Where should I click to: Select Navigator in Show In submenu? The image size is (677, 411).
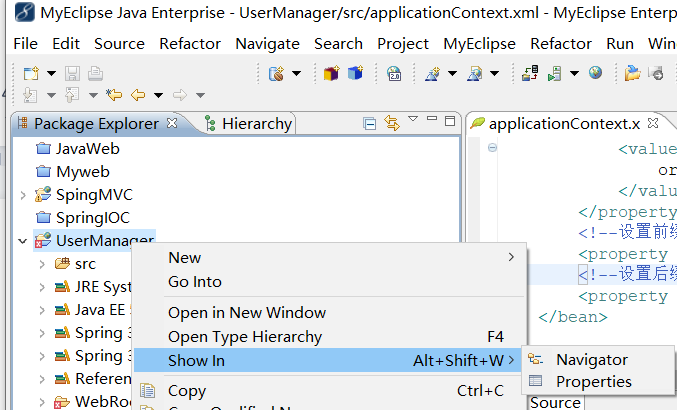click(598, 360)
